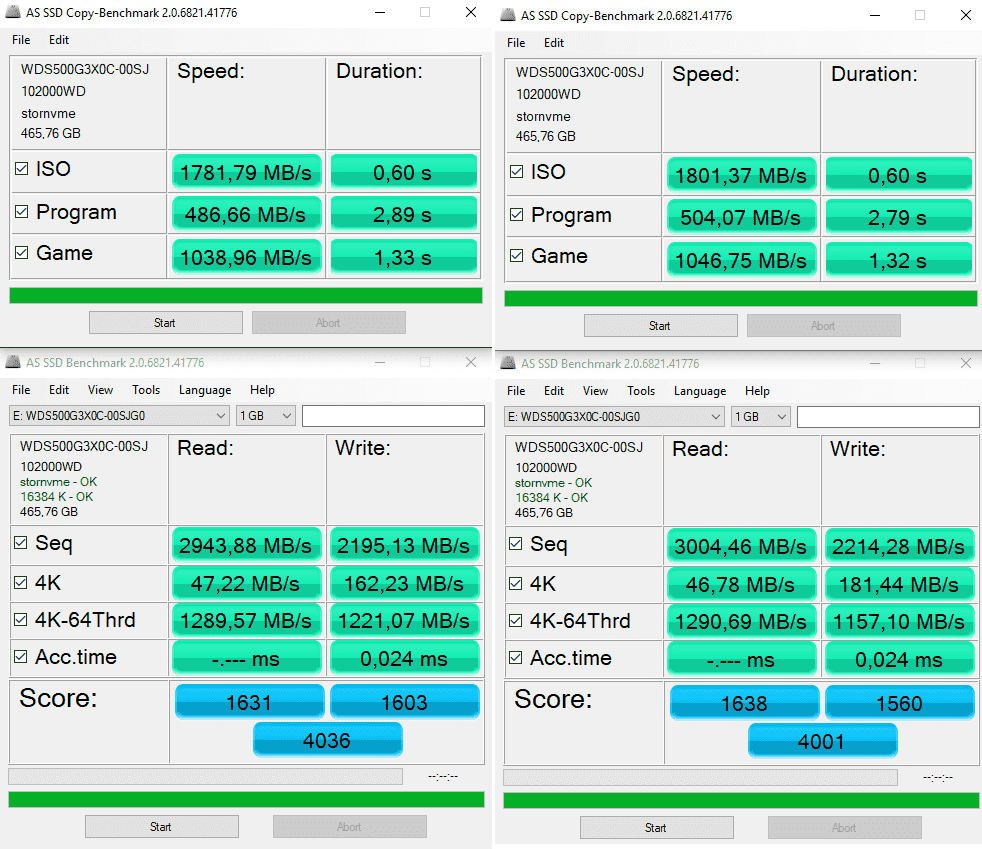Close the Copy-Benchmark window showing 486,66 MB/s
This screenshot has width=982, height=849.
[471, 13]
